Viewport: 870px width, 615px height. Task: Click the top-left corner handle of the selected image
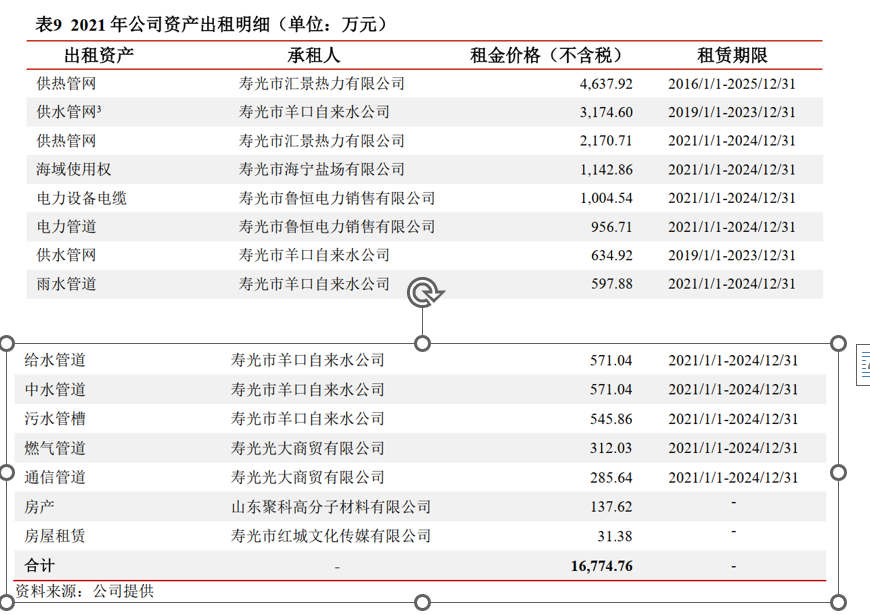[6, 344]
